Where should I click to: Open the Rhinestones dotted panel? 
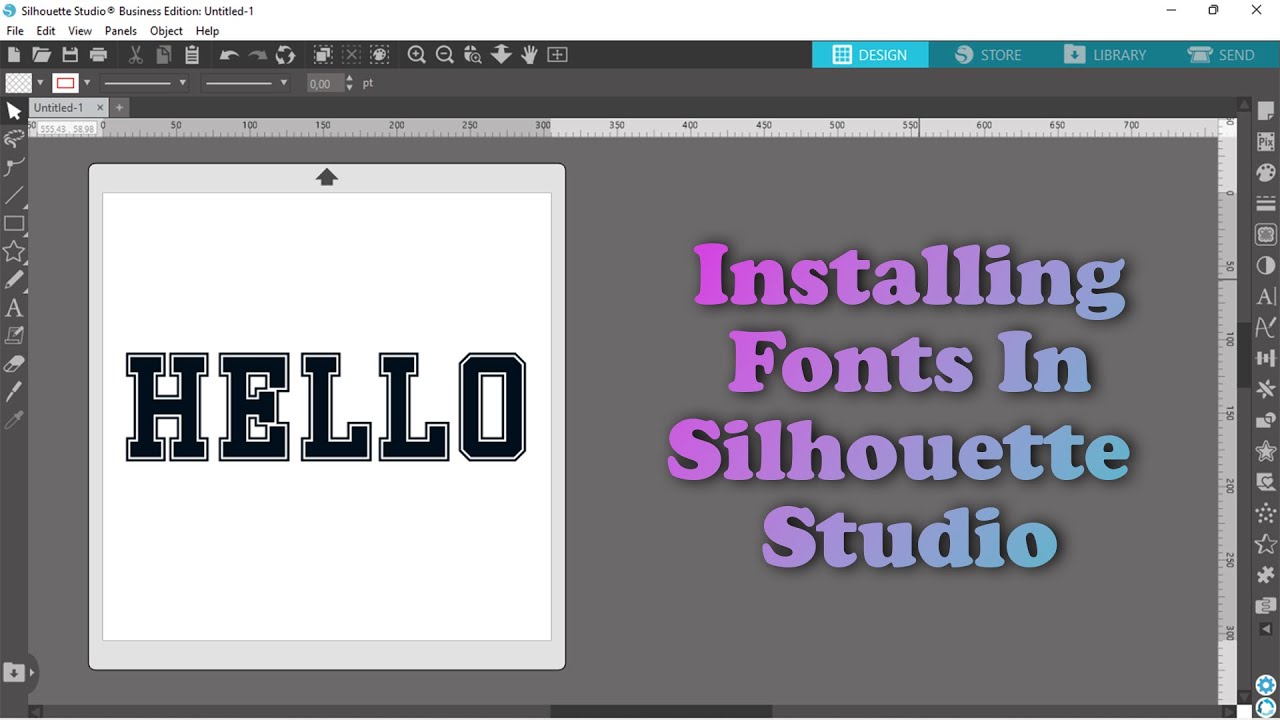click(x=1266, y=513)
